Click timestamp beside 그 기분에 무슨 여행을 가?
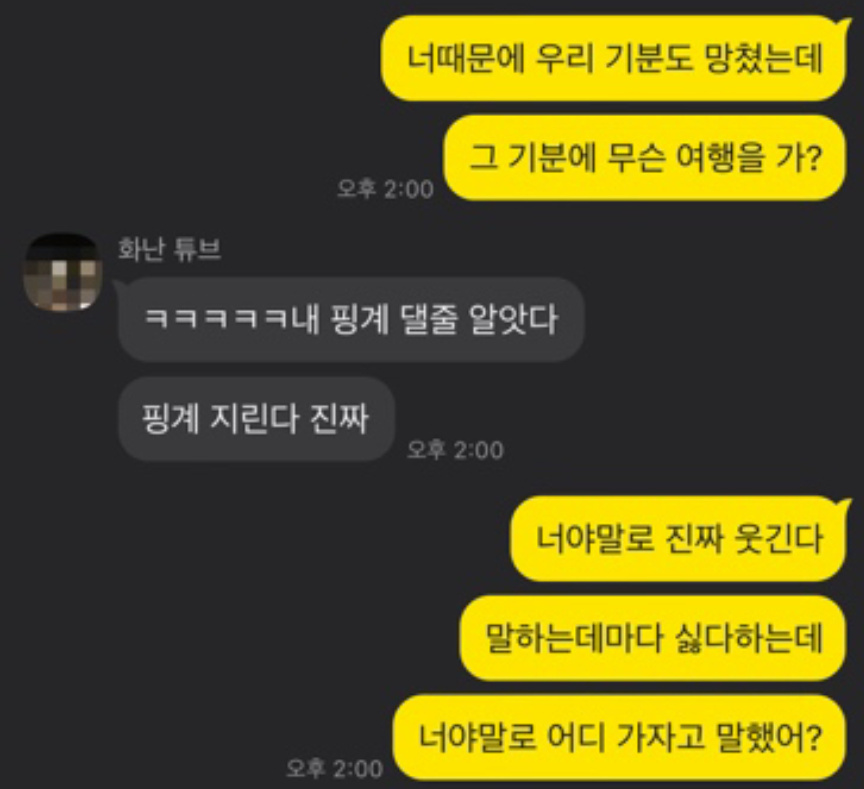 pyautogui.click(x=385, y=189)
